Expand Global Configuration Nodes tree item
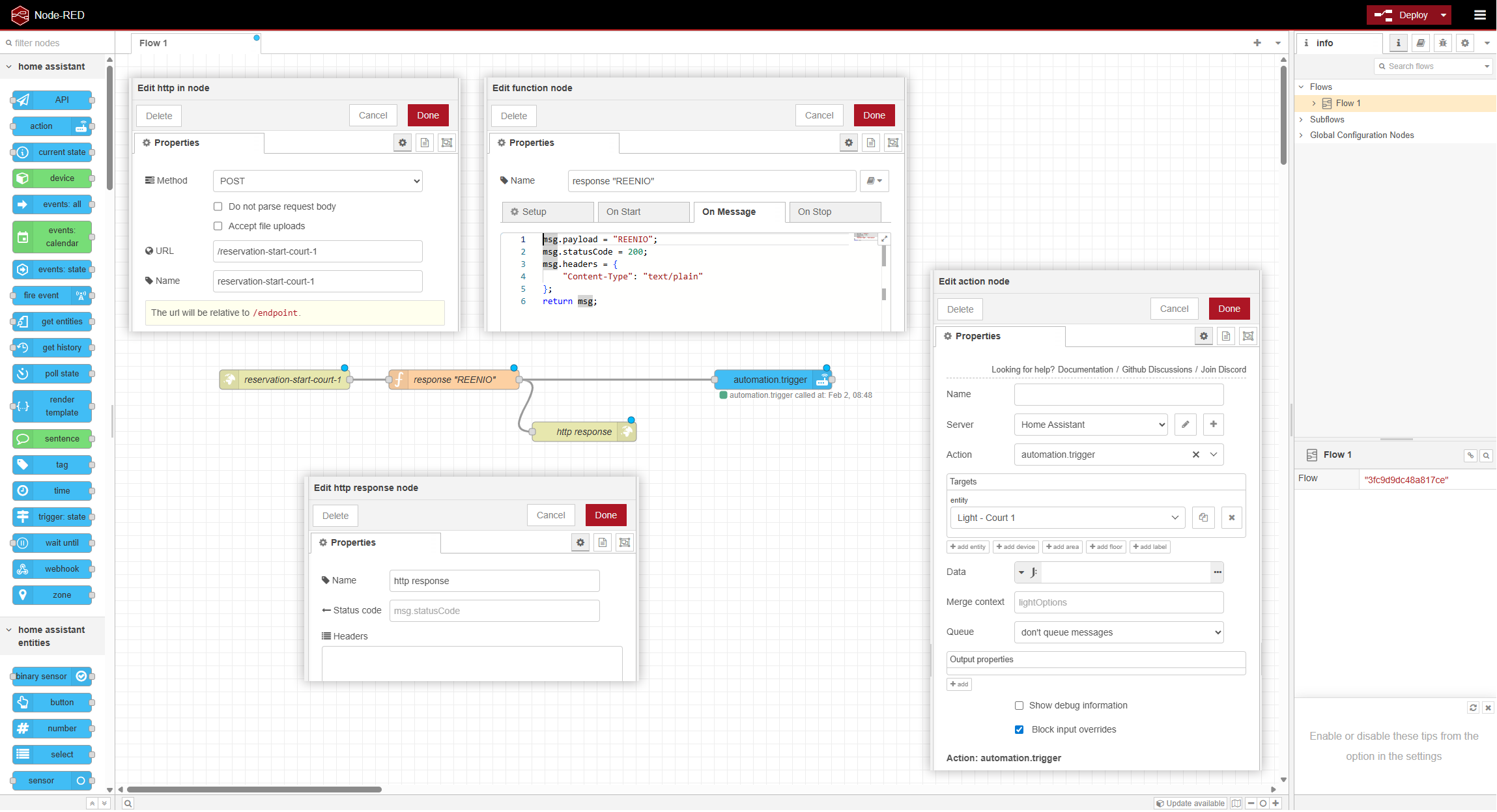The height and width of the screenshot is (812, 1497). tap(1302, 135)
